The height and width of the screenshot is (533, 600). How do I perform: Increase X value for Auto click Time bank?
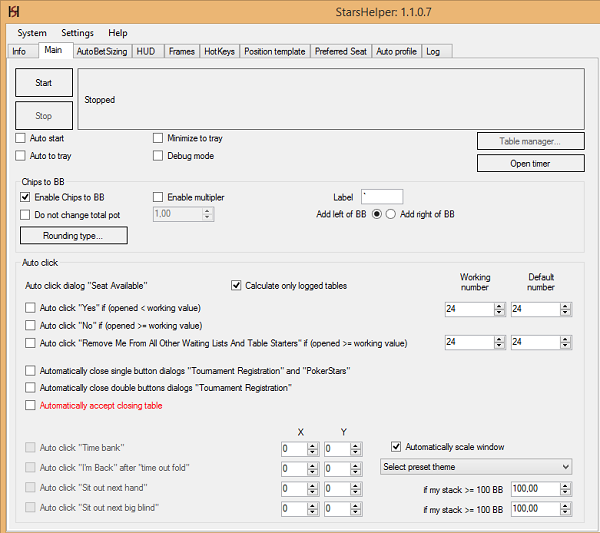pyautogui.click(x=312, y=445)
